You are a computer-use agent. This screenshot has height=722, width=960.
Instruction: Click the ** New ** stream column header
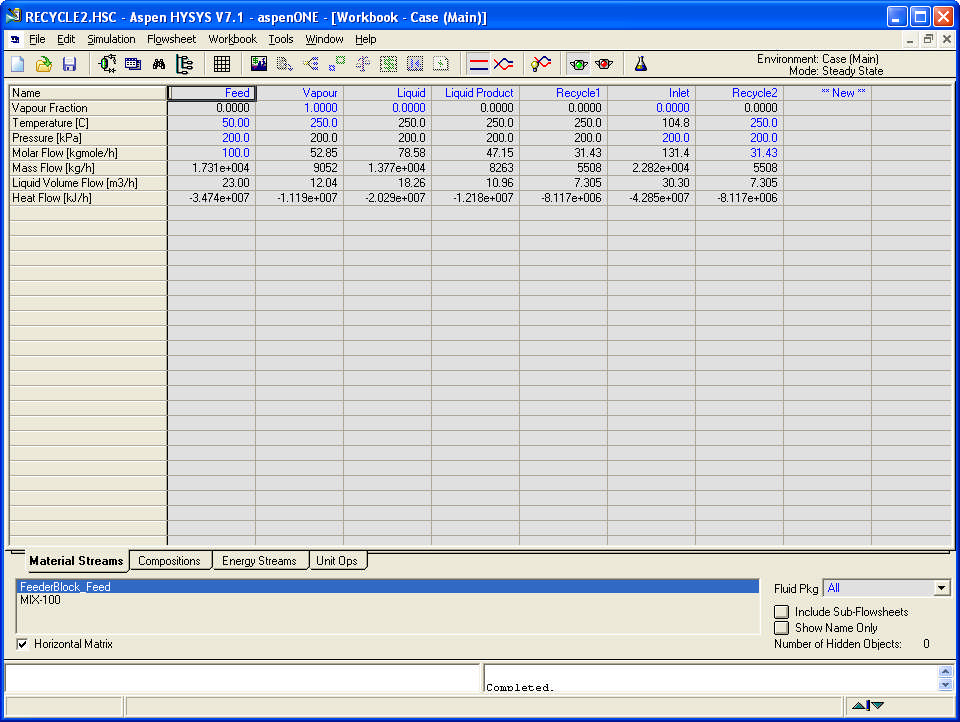tap(843, 93)
